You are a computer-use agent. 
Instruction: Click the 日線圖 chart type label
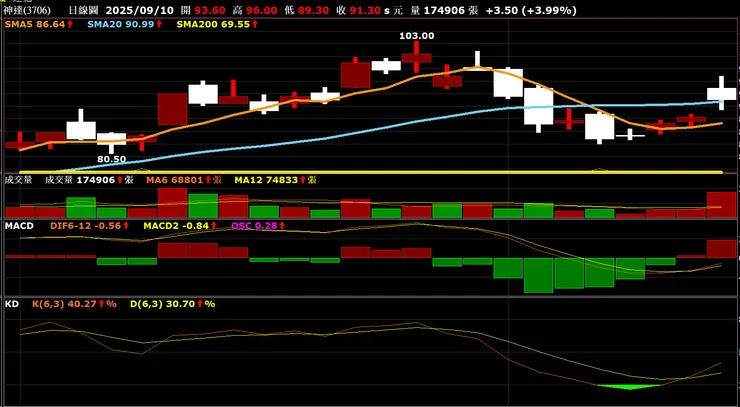pyautogui.click(x=84, y=10)
